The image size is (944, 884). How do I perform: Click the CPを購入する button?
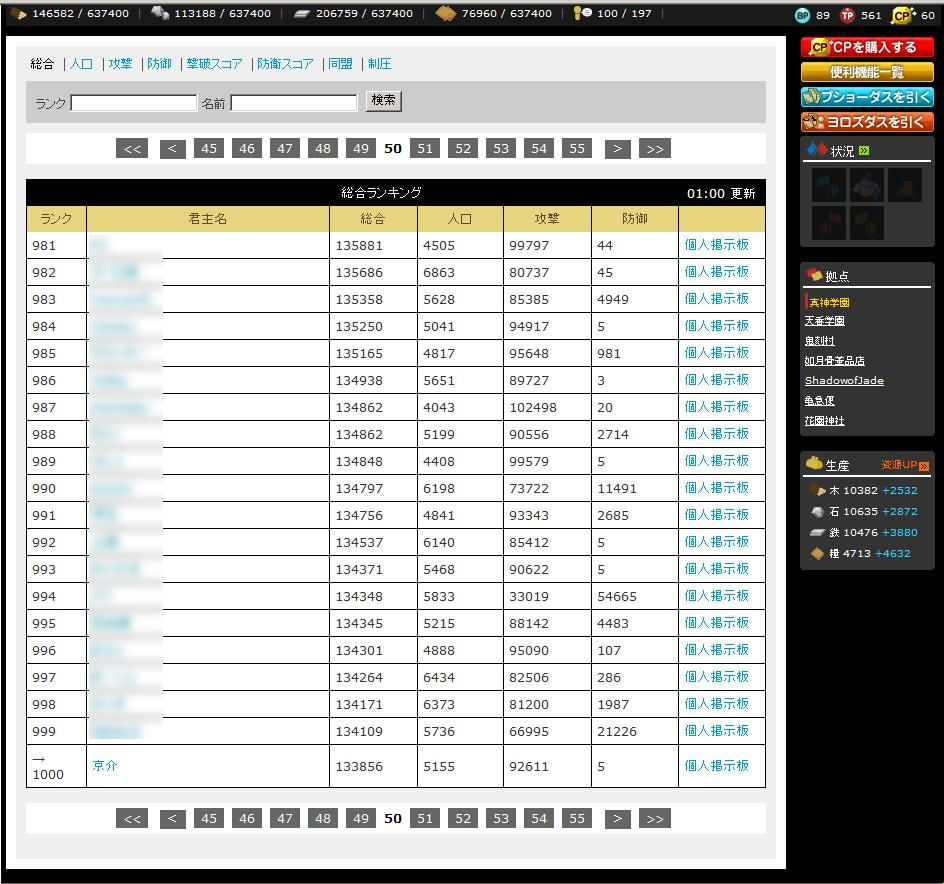[866, 47]
